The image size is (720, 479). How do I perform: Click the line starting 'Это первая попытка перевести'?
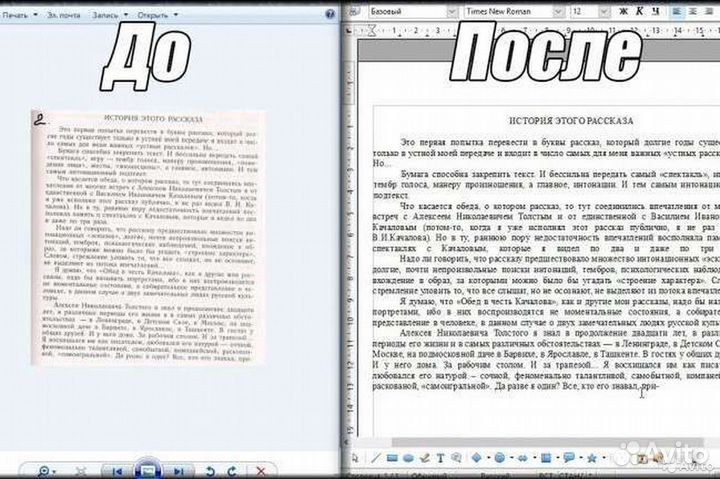point(560,142)
